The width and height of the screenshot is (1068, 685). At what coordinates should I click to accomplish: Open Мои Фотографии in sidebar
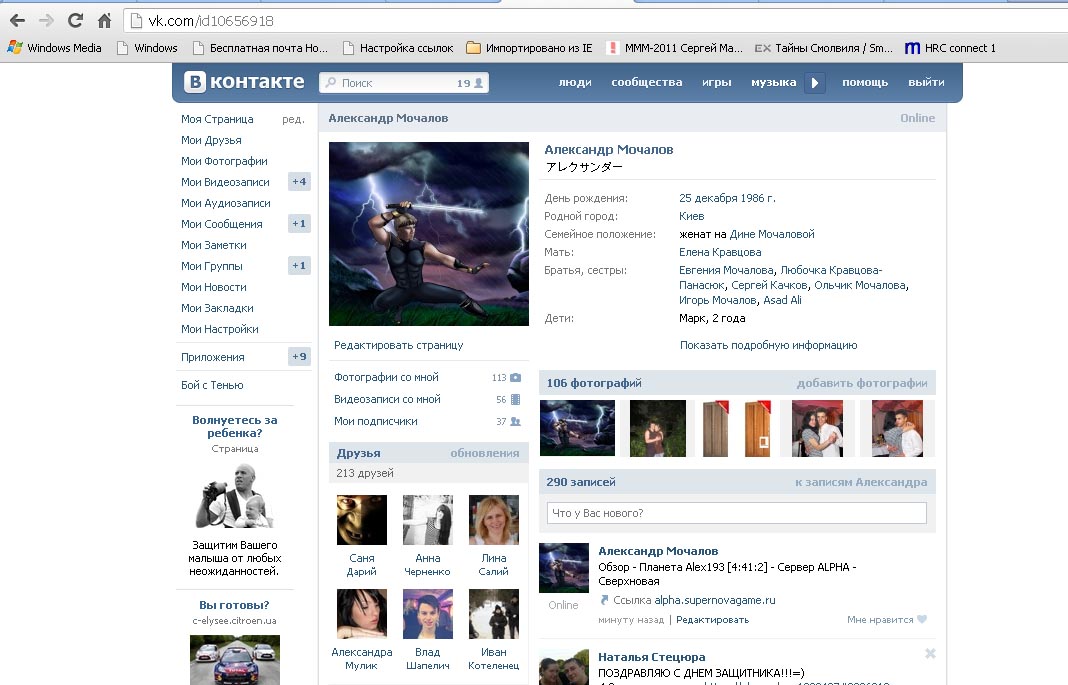click(224, 161)
